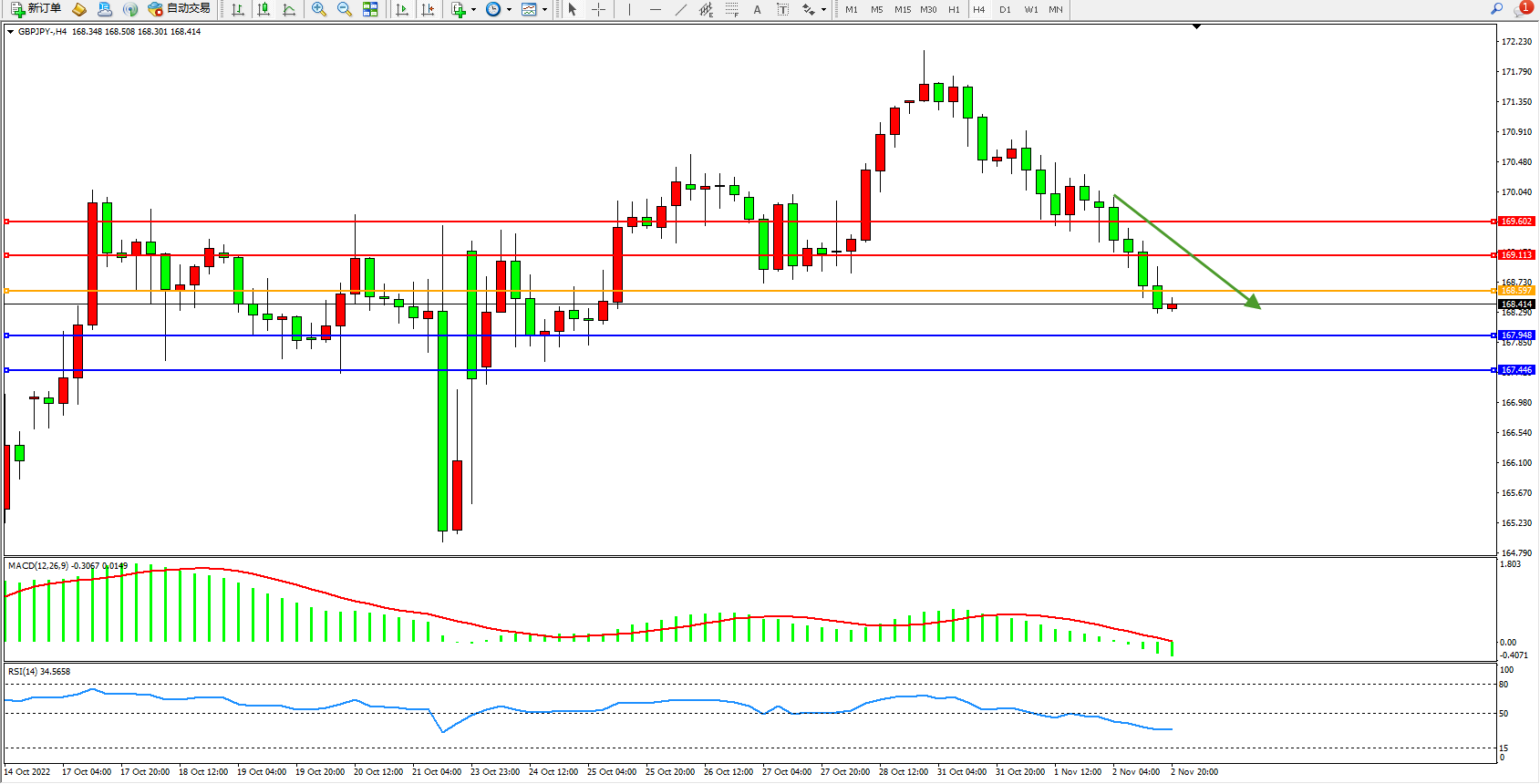Image resolution: width=1540 pixels, height=784 pixels.
Task: Tile chart windows with the grid icon
Action: 370,9
